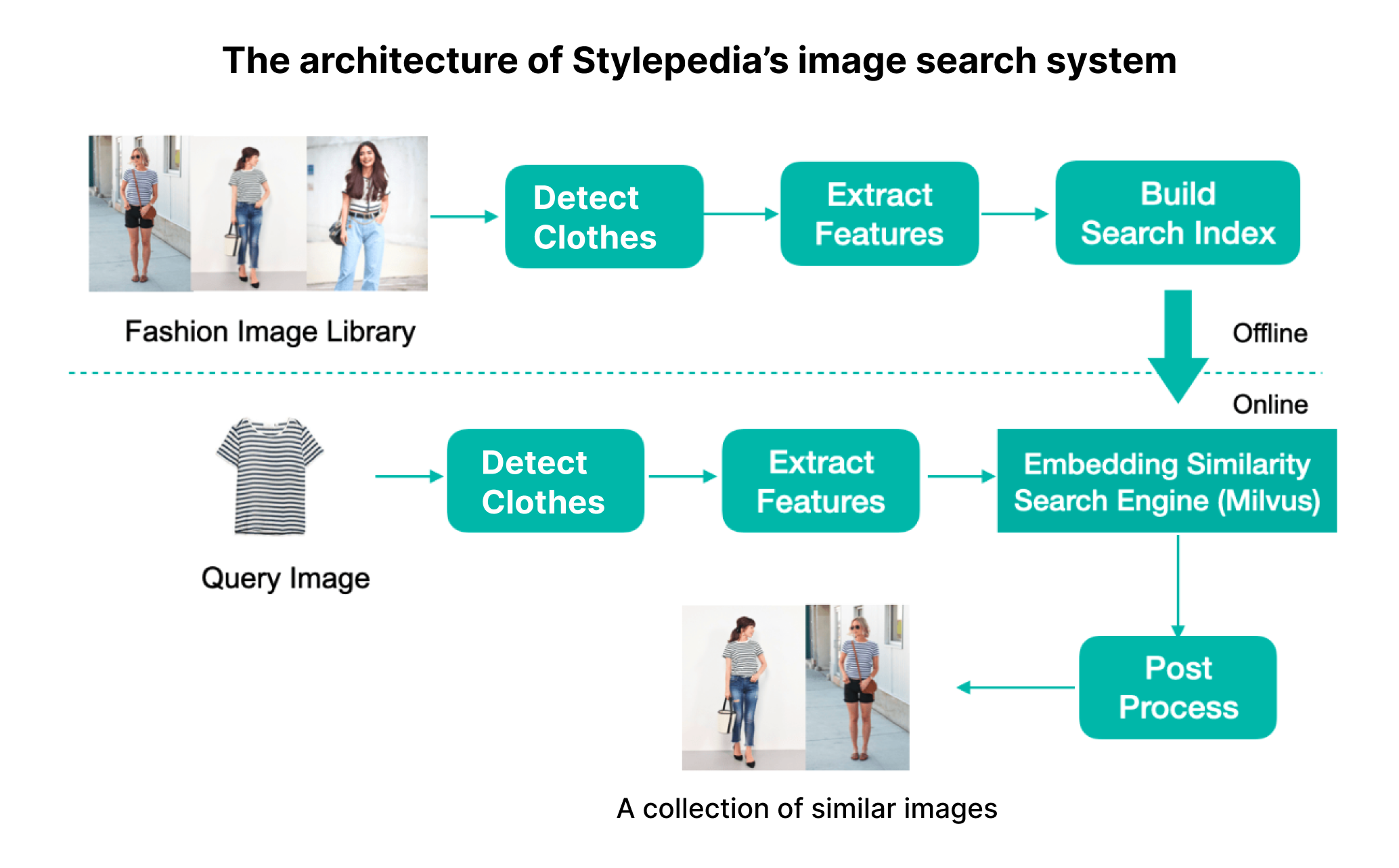Click the result photo with black shorts
The height and width of the screenshot is (868, 1399).
[858, 687]
